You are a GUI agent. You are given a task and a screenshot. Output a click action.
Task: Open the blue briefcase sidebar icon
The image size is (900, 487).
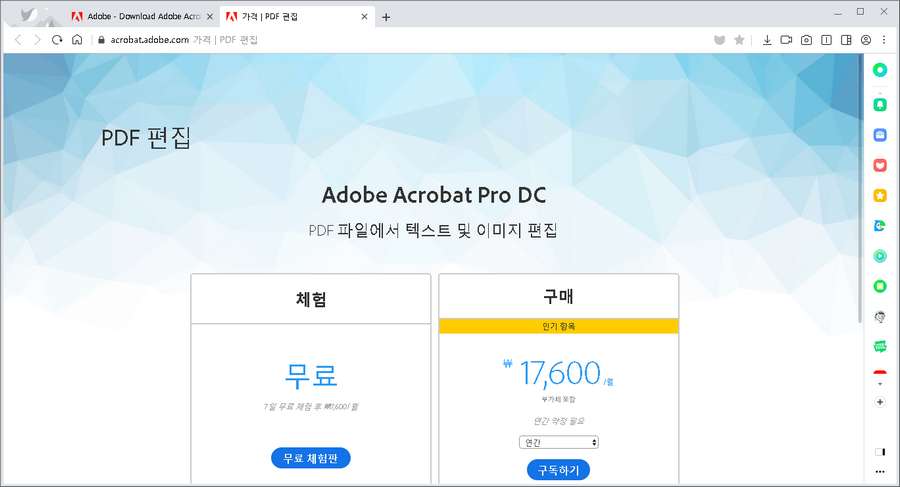tap(880, 135)
